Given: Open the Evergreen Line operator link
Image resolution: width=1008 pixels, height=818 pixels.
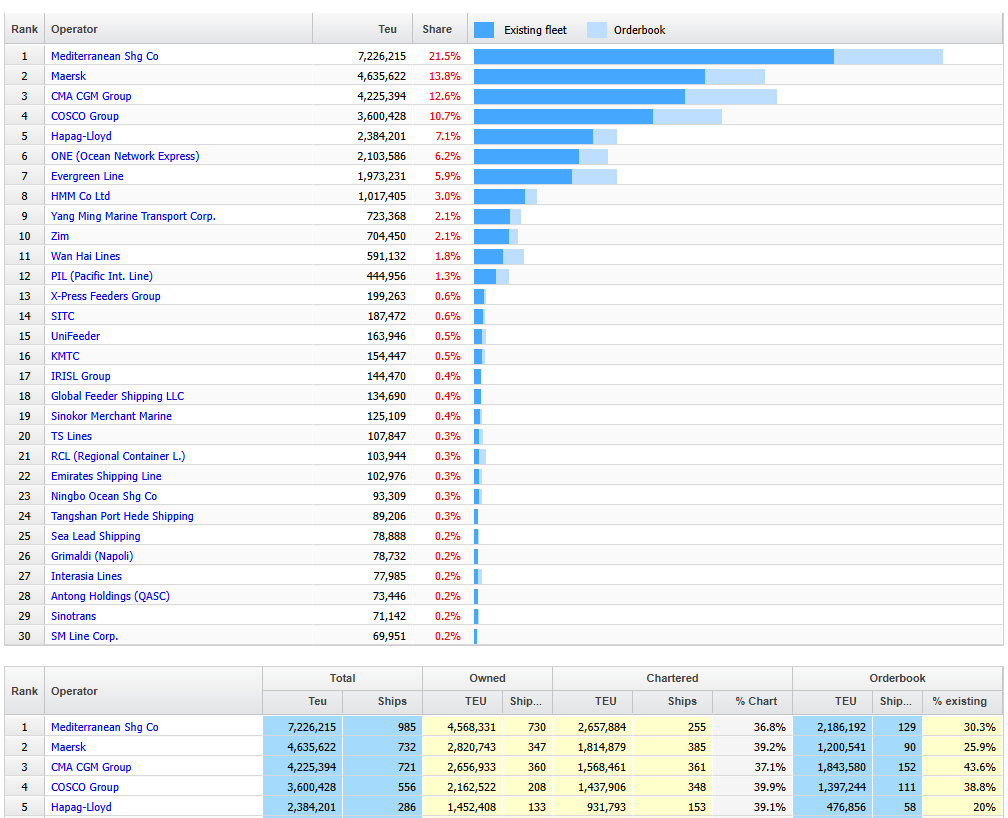Looking at the screenshot, I should (x=87, y=176).
